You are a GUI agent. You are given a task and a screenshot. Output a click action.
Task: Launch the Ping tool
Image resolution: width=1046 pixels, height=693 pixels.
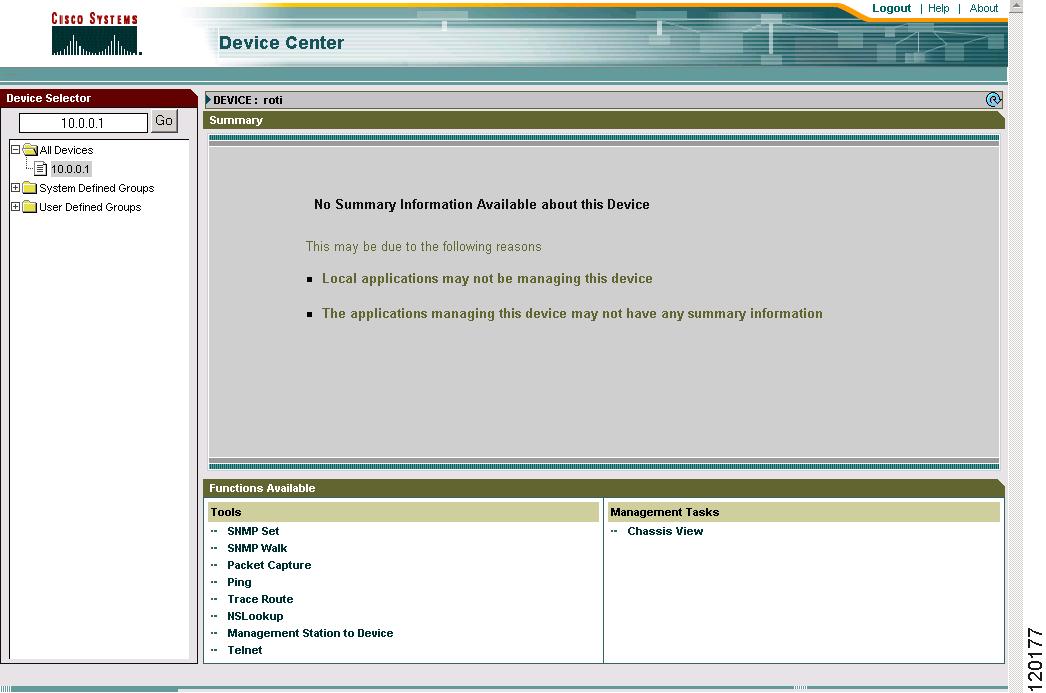pyautogui.click(x=239, y=582)
